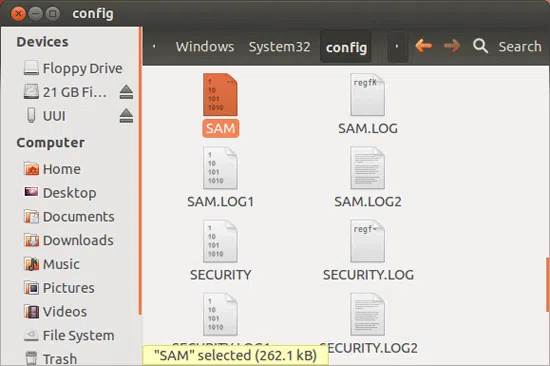Click the config path bar button

[346, 47]
